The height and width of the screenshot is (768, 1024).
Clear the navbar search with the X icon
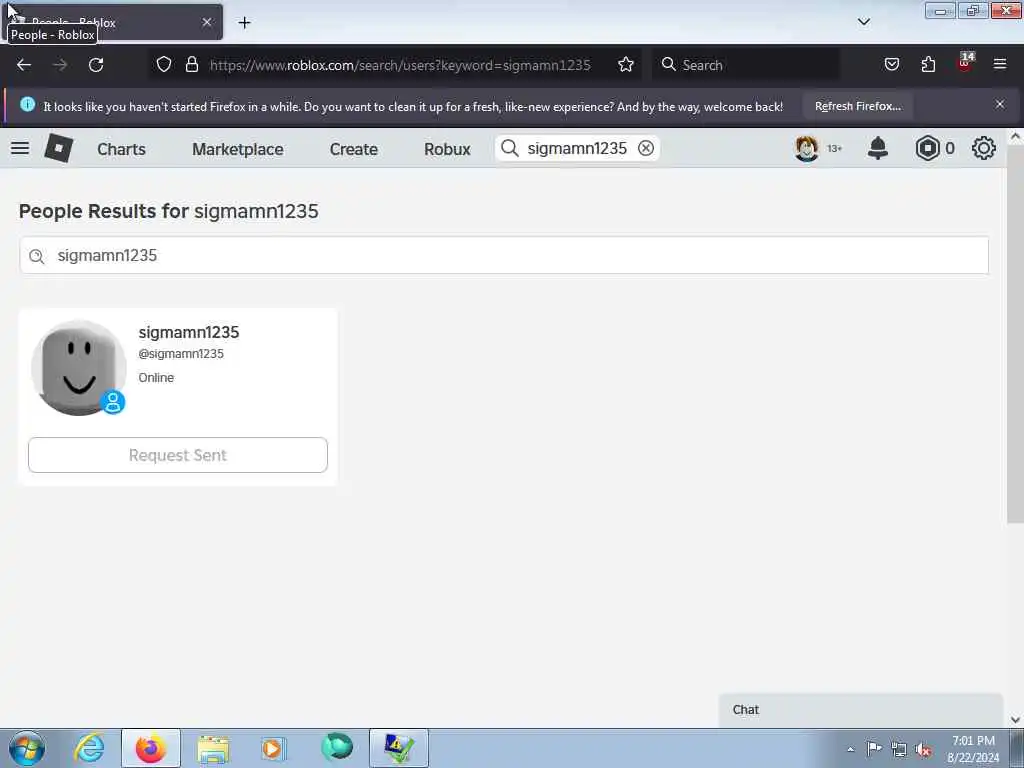646,148
